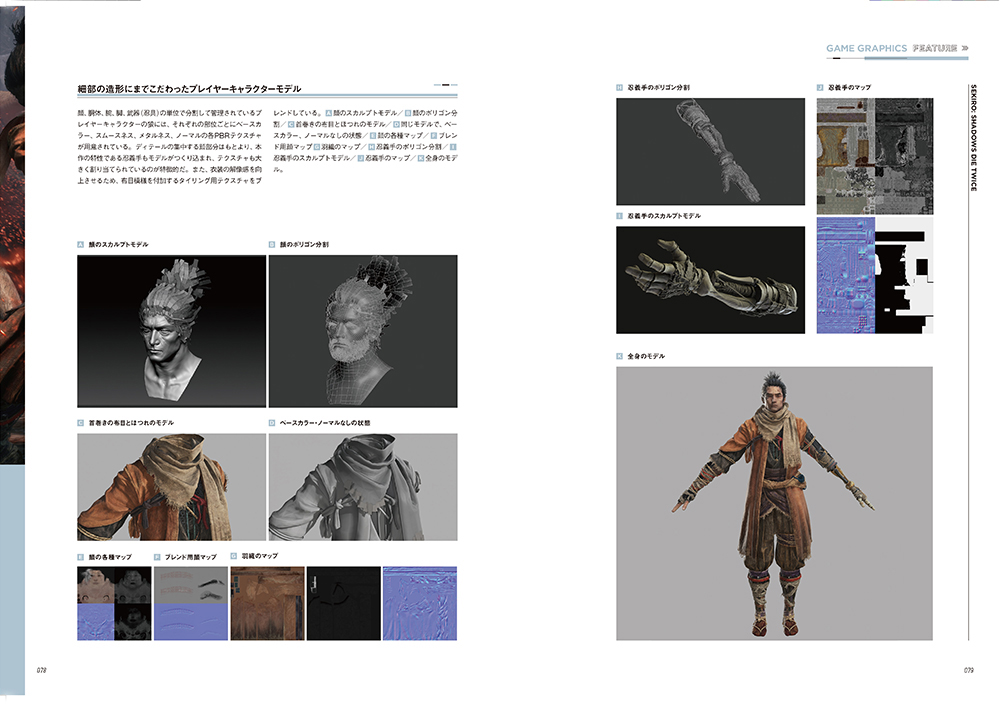The image size is (1000, 706).
Task: Click the face sculpt model image
Action: (x=171, y=330)
